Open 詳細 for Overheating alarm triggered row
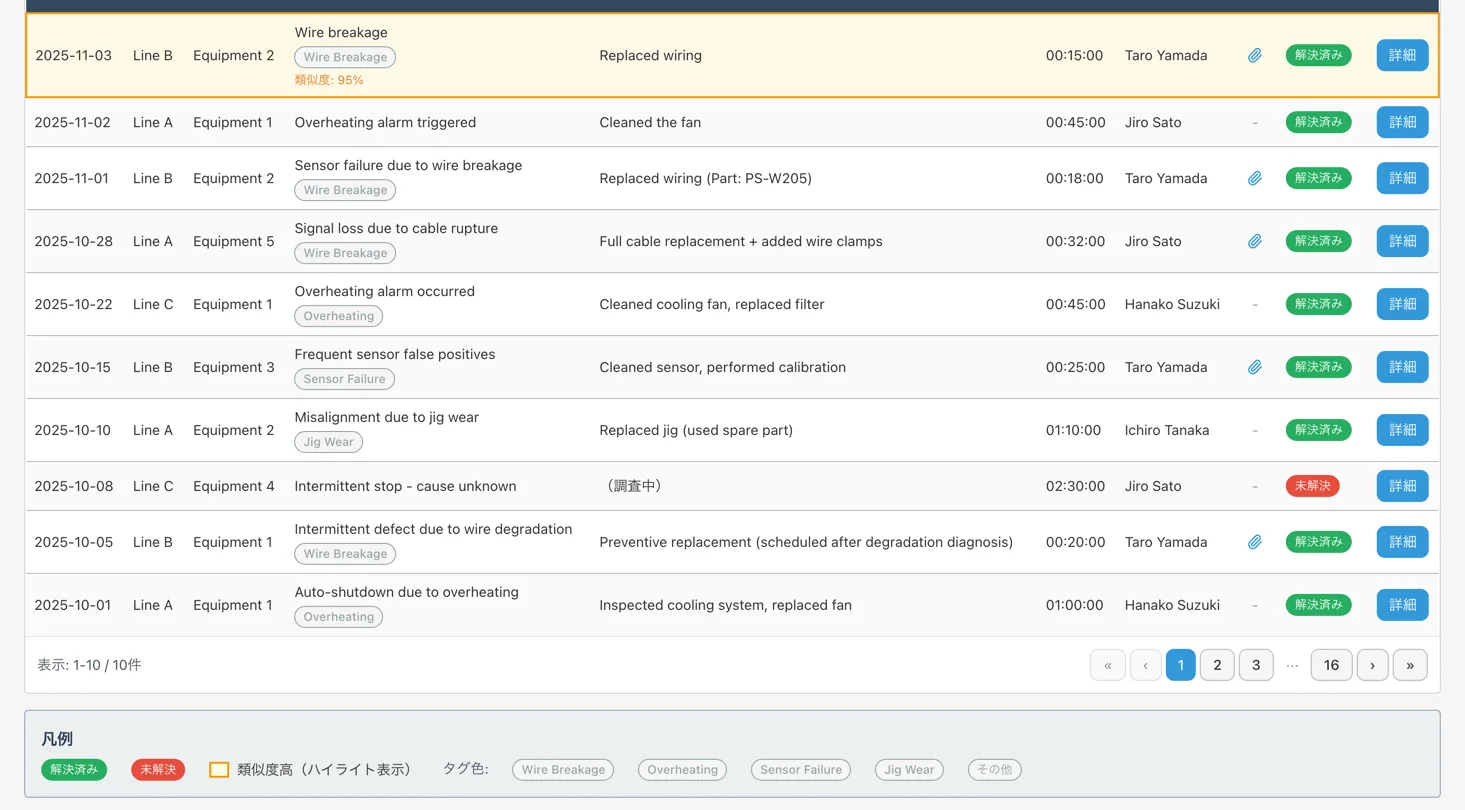1465x810 pixels. tap(1402, 122)
